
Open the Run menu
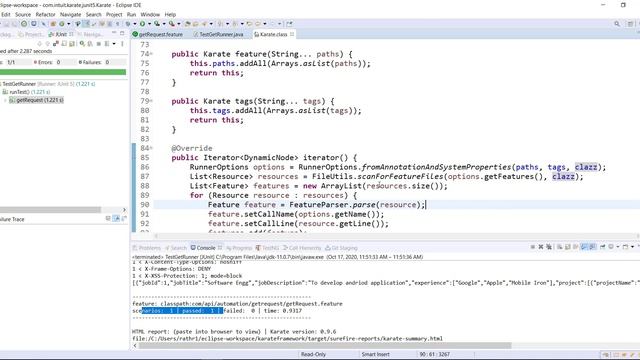(x=131, y=14)
